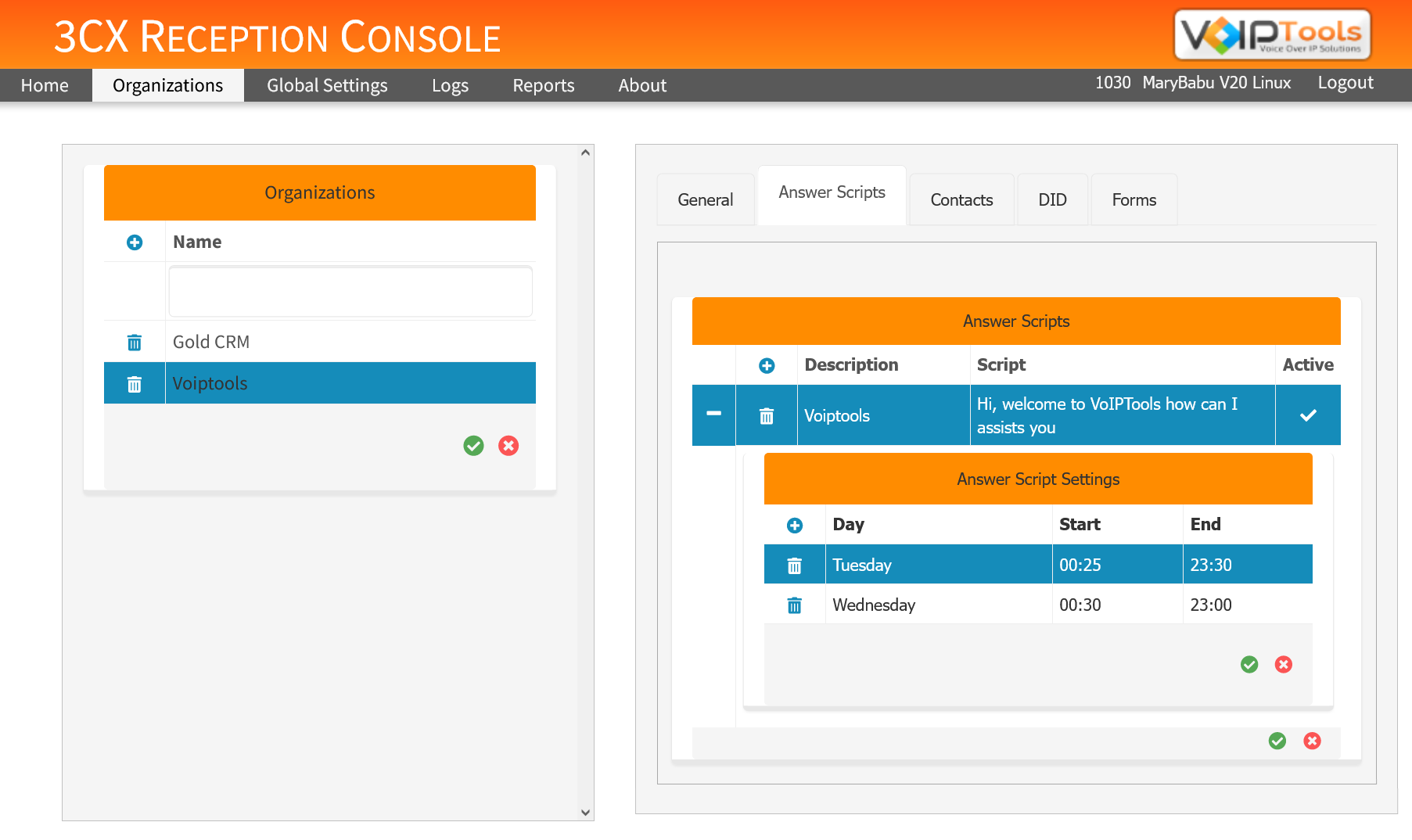Delete the Wednesday schedule entry
Viewport: 1412px width, 840px height.
pos(795,605)
